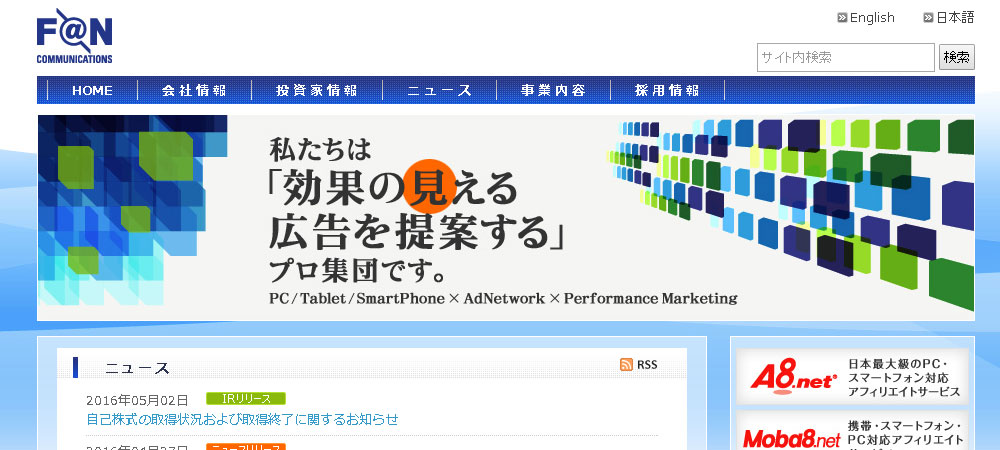This screenshot has height=450, width=1000.
Task: Open the 採用情報 menu item
Action: click(667, 91)
